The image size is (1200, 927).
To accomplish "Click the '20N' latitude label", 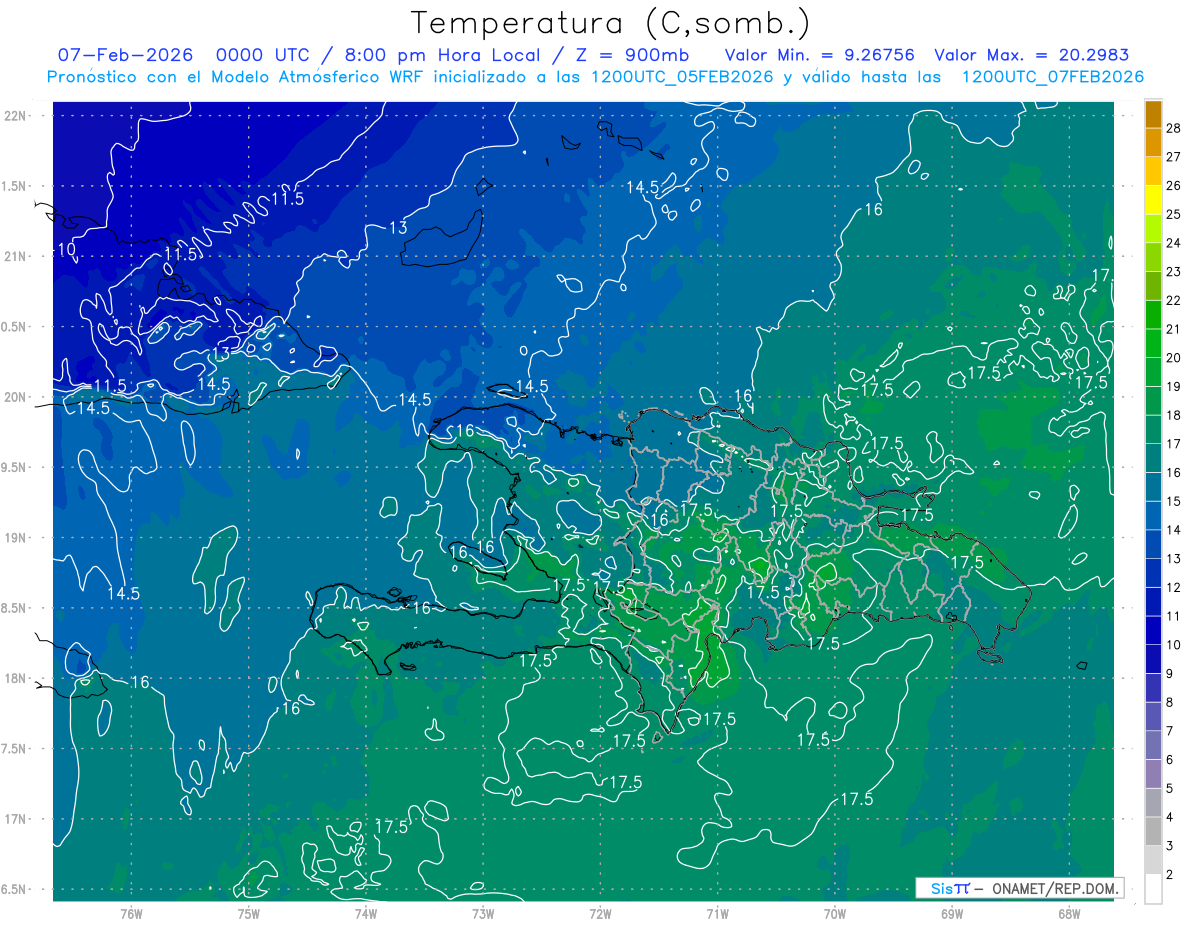I will (x=15, y=397).
